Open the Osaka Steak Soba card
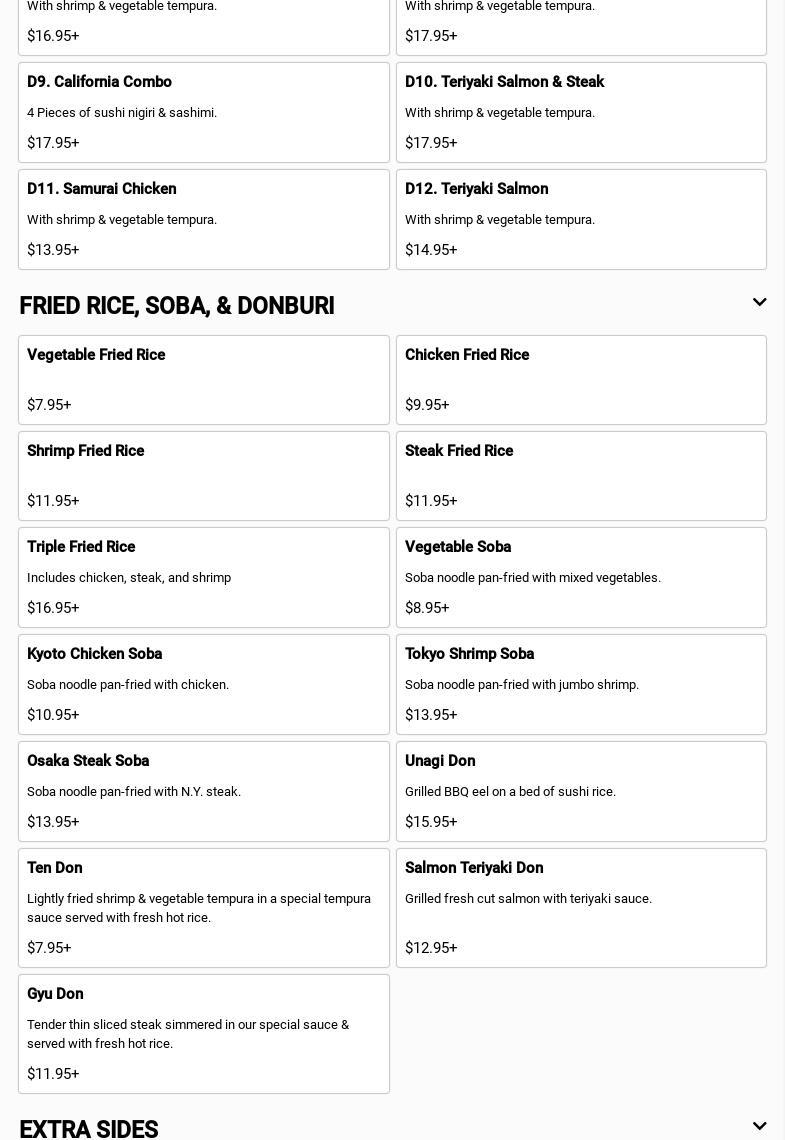Screen dimensions: 785x1140 pos(203,791)
